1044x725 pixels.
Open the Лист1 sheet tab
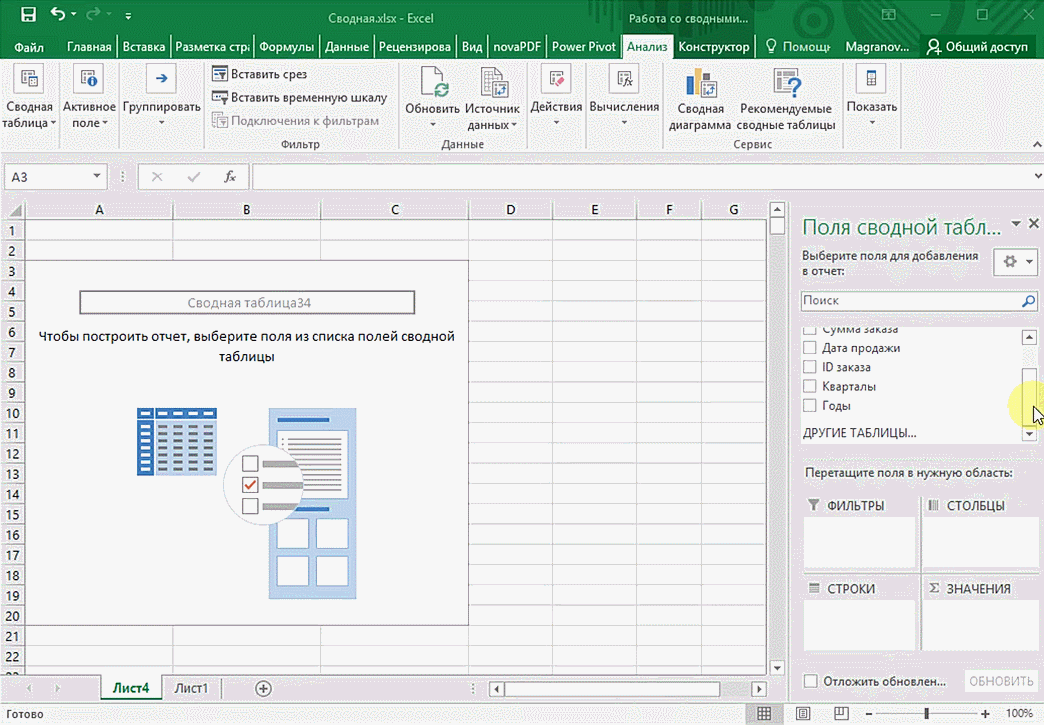tap(191, 688)
